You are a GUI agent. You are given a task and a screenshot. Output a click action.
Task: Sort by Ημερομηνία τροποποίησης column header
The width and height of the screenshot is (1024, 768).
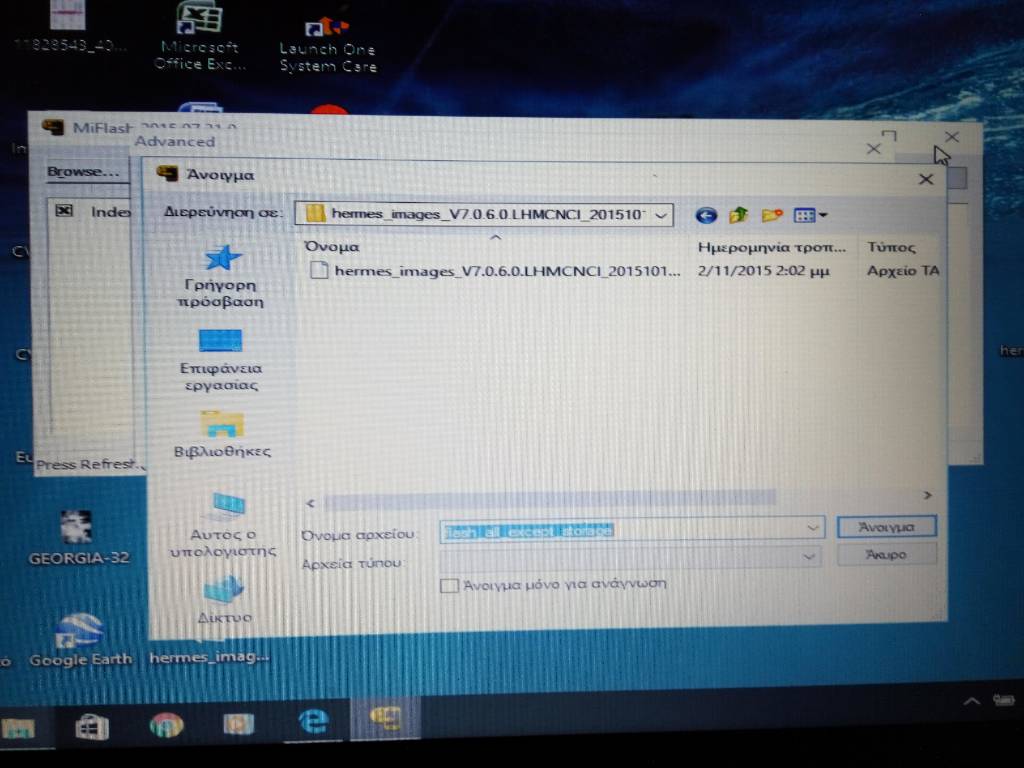[x=771, y=248]
